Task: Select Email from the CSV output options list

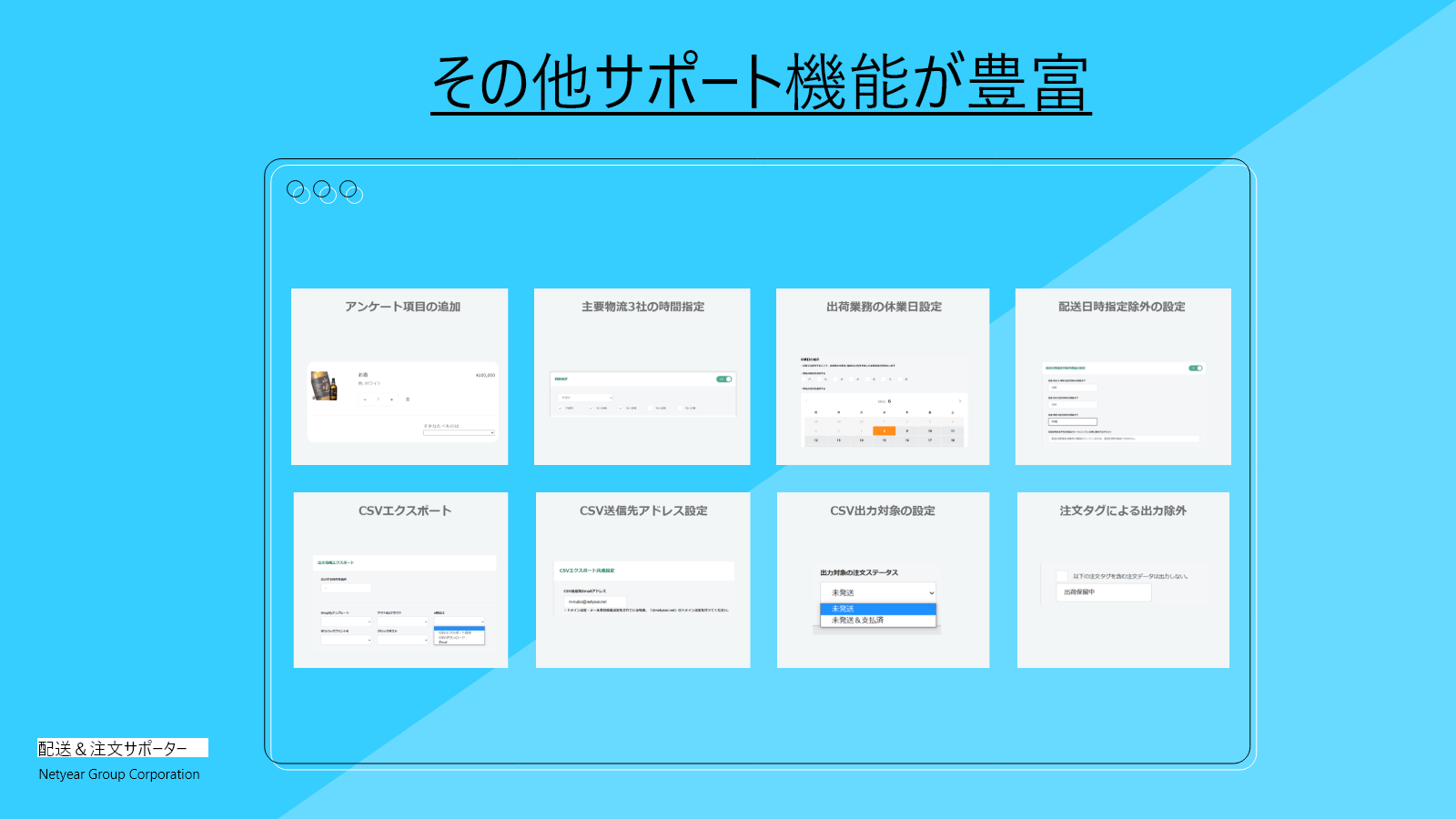Action: coord(442,642)
